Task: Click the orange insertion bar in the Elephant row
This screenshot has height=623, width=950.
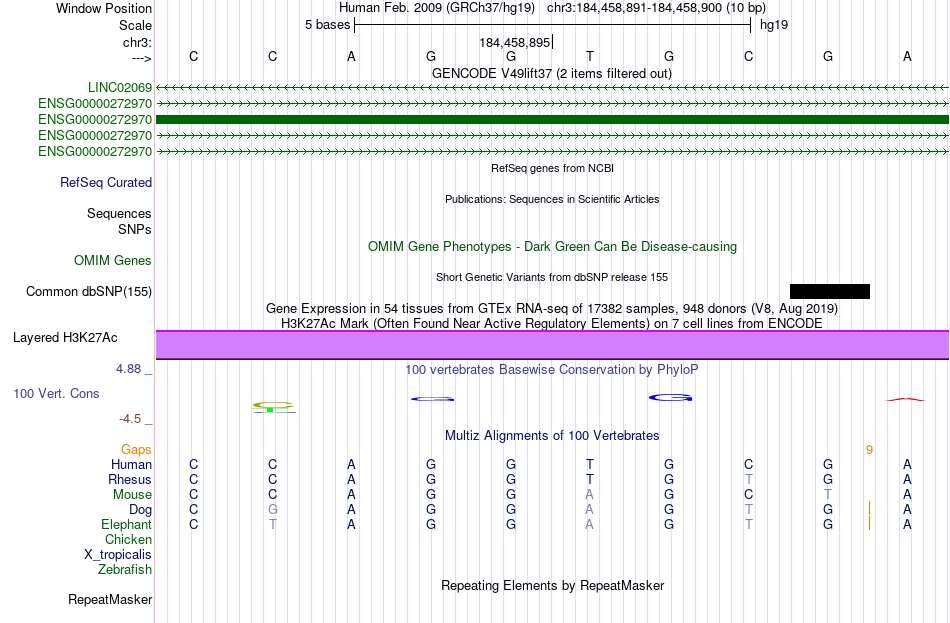Action: 869,523
